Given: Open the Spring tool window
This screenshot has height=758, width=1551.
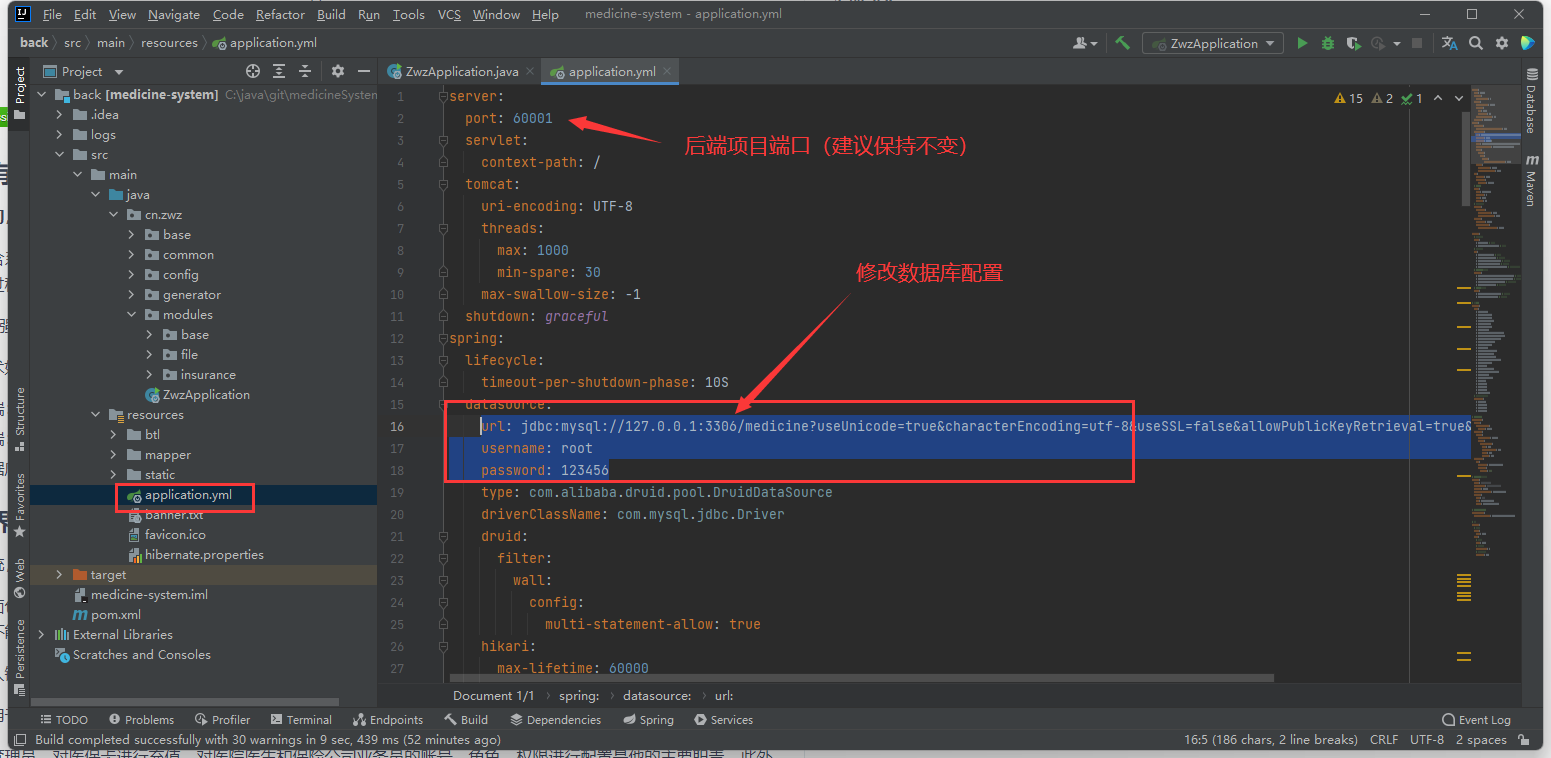Looking at the screenshot, I should [x=648, y=719].
